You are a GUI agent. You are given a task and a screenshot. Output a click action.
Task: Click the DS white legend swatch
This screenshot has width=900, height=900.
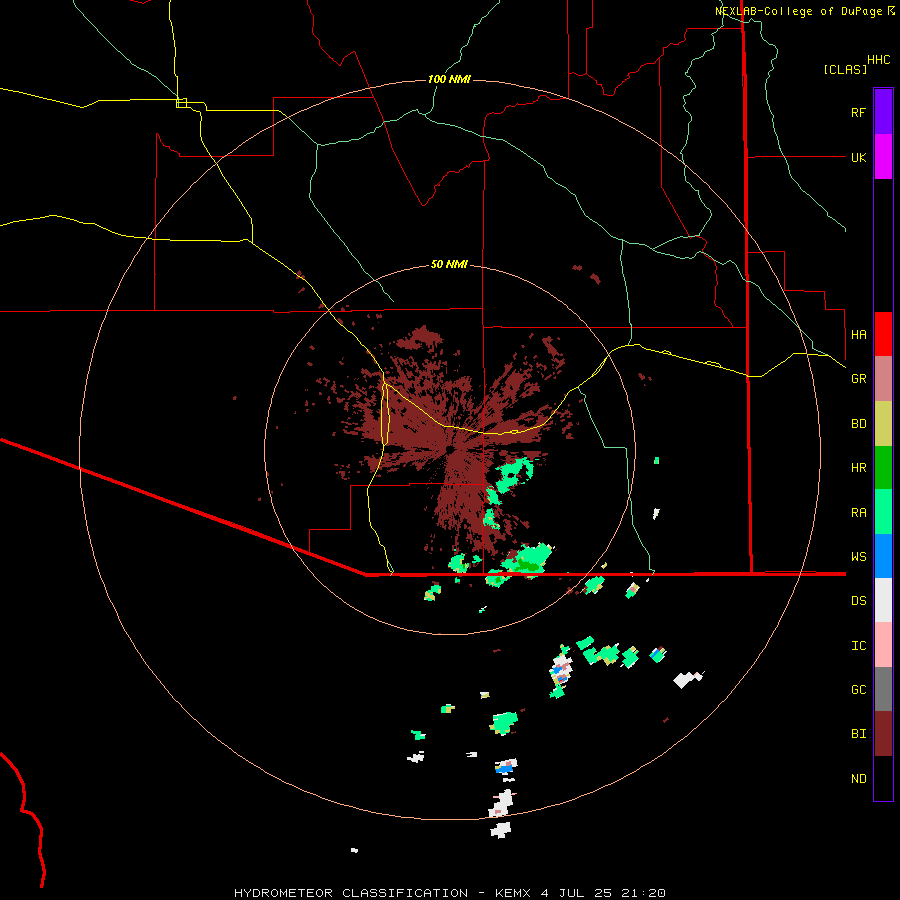click(x=883, y=600)
